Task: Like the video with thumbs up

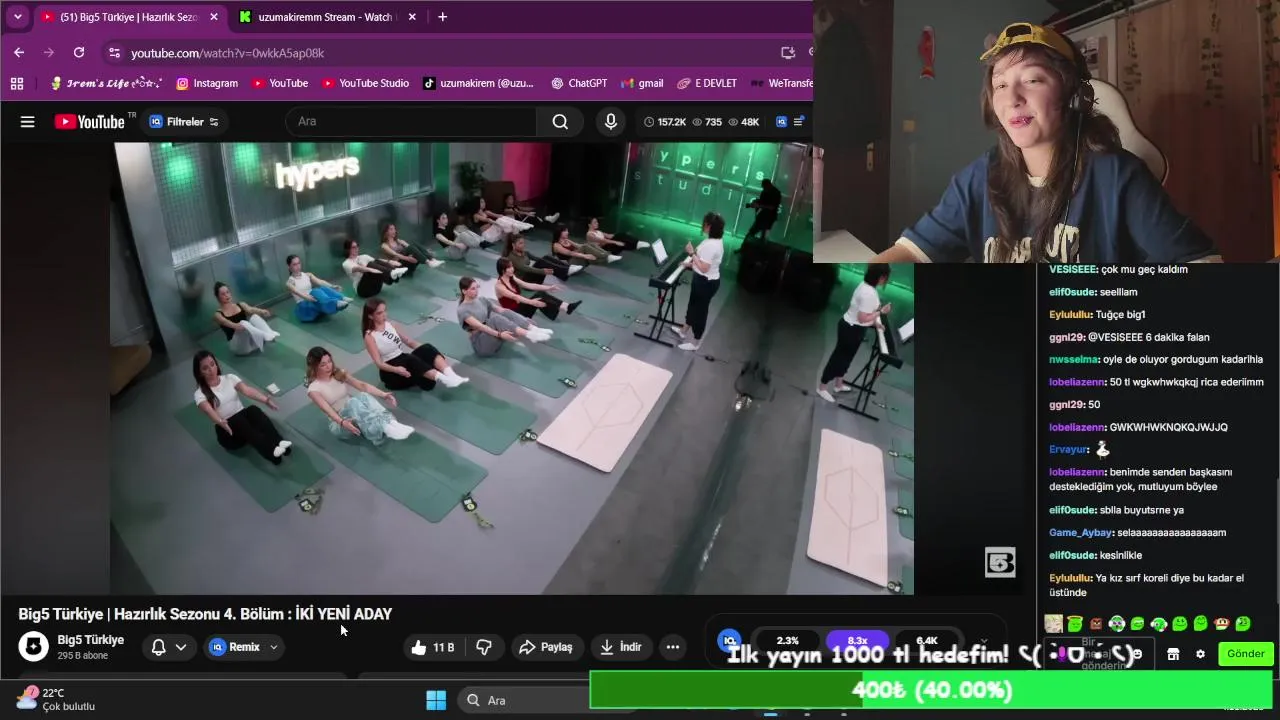Action: 432,648
